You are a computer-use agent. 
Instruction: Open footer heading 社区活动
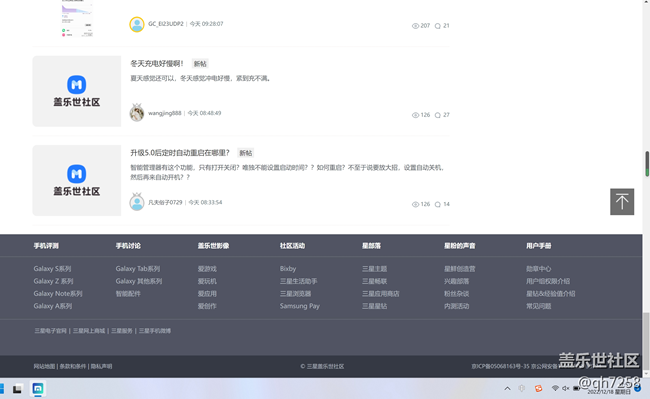click(292, 246)
